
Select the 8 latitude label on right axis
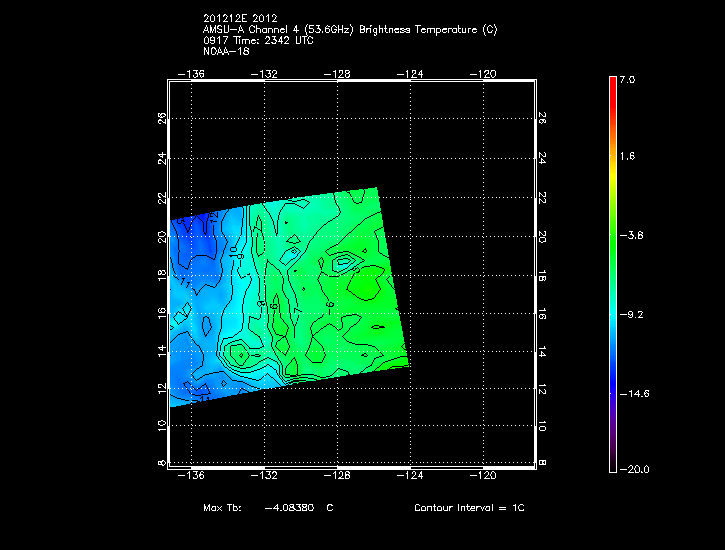tap(542, 463)
